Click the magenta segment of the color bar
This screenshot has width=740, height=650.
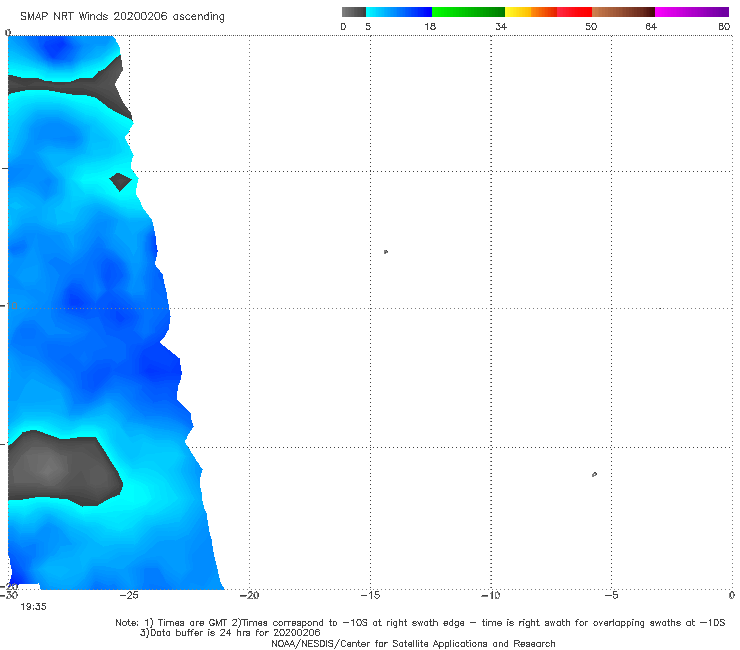(692, 12)
